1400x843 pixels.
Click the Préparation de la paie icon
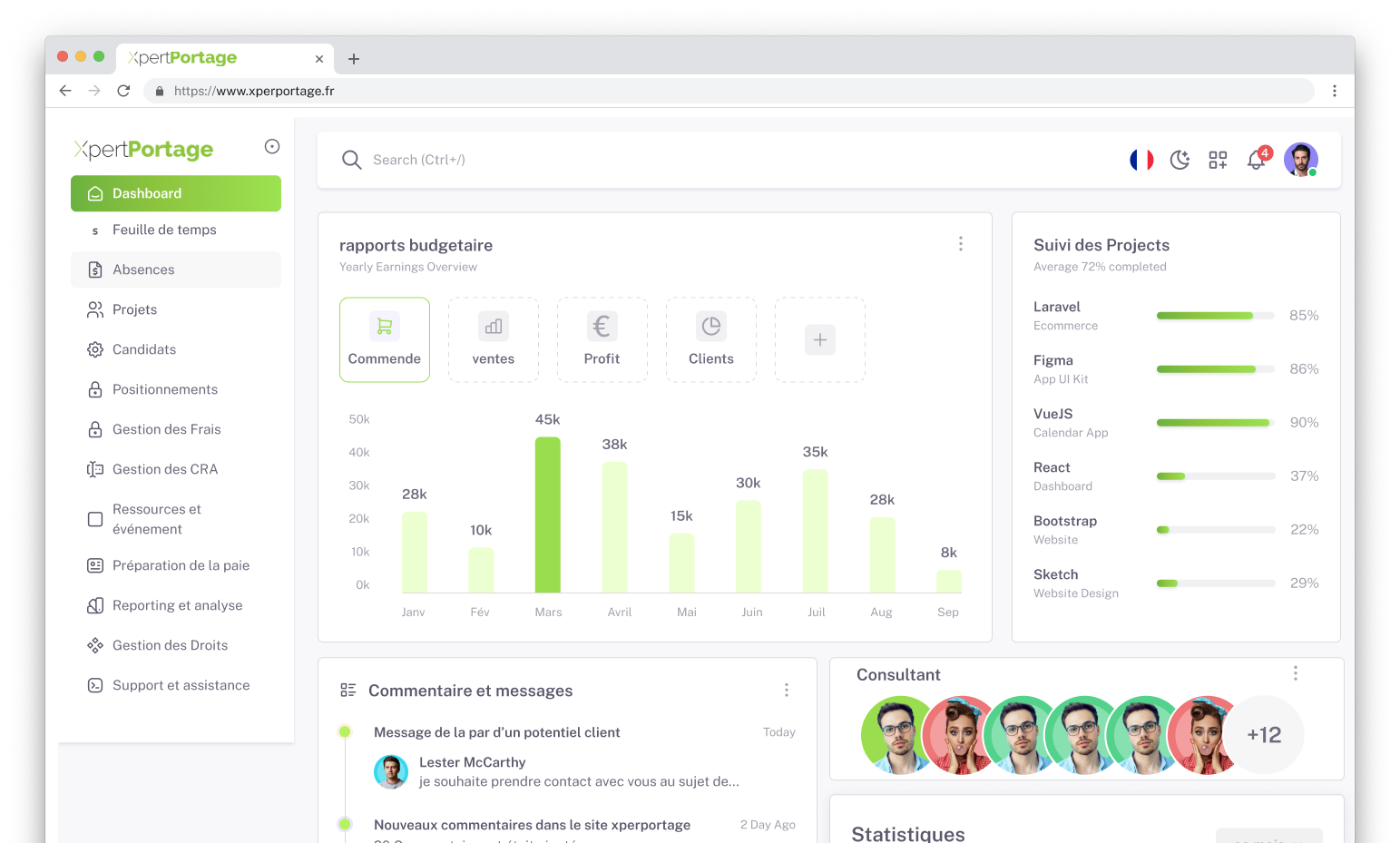(x=95, y=565)
